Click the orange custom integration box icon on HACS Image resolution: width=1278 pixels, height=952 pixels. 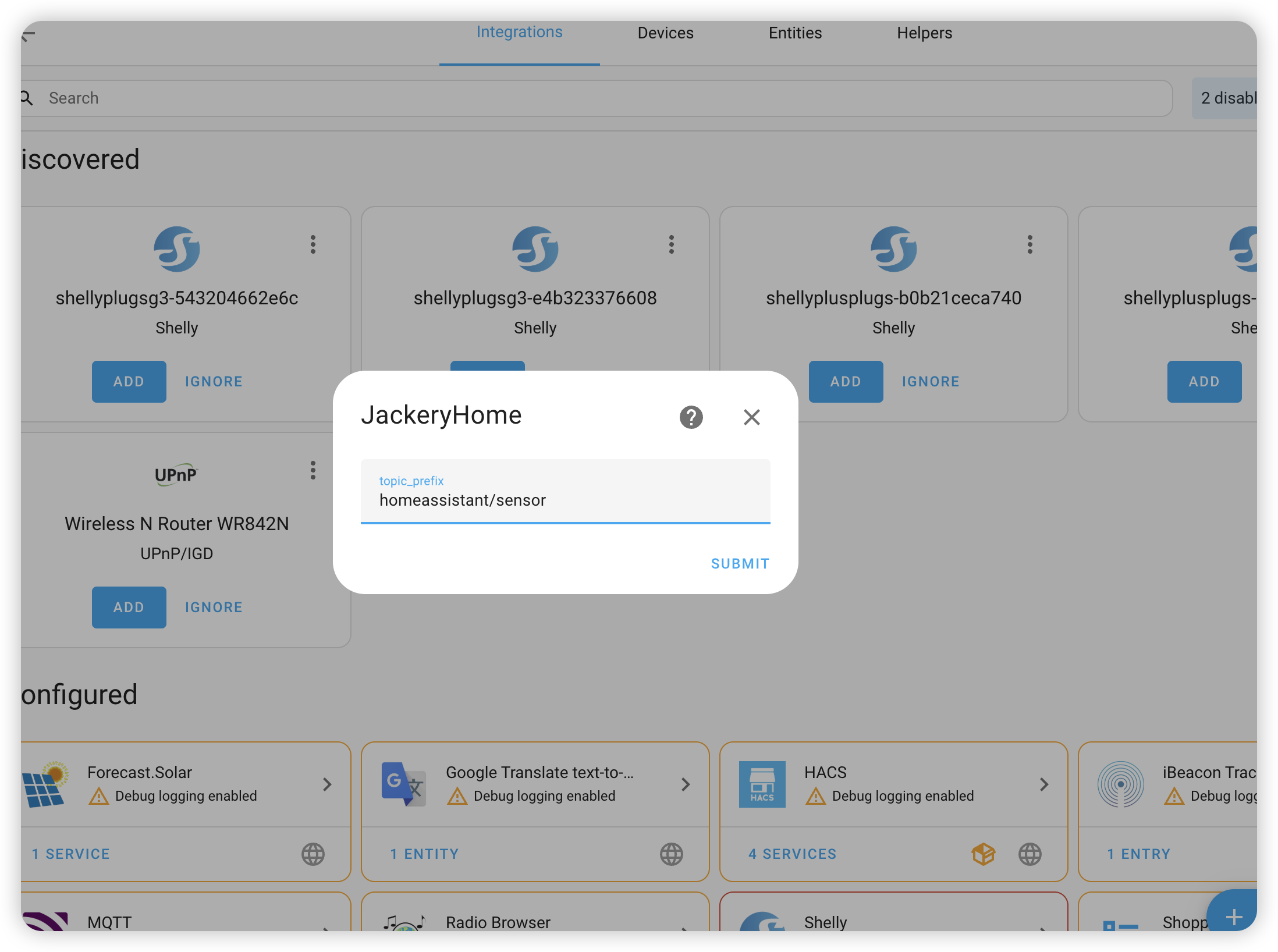[x=984, y=854]
